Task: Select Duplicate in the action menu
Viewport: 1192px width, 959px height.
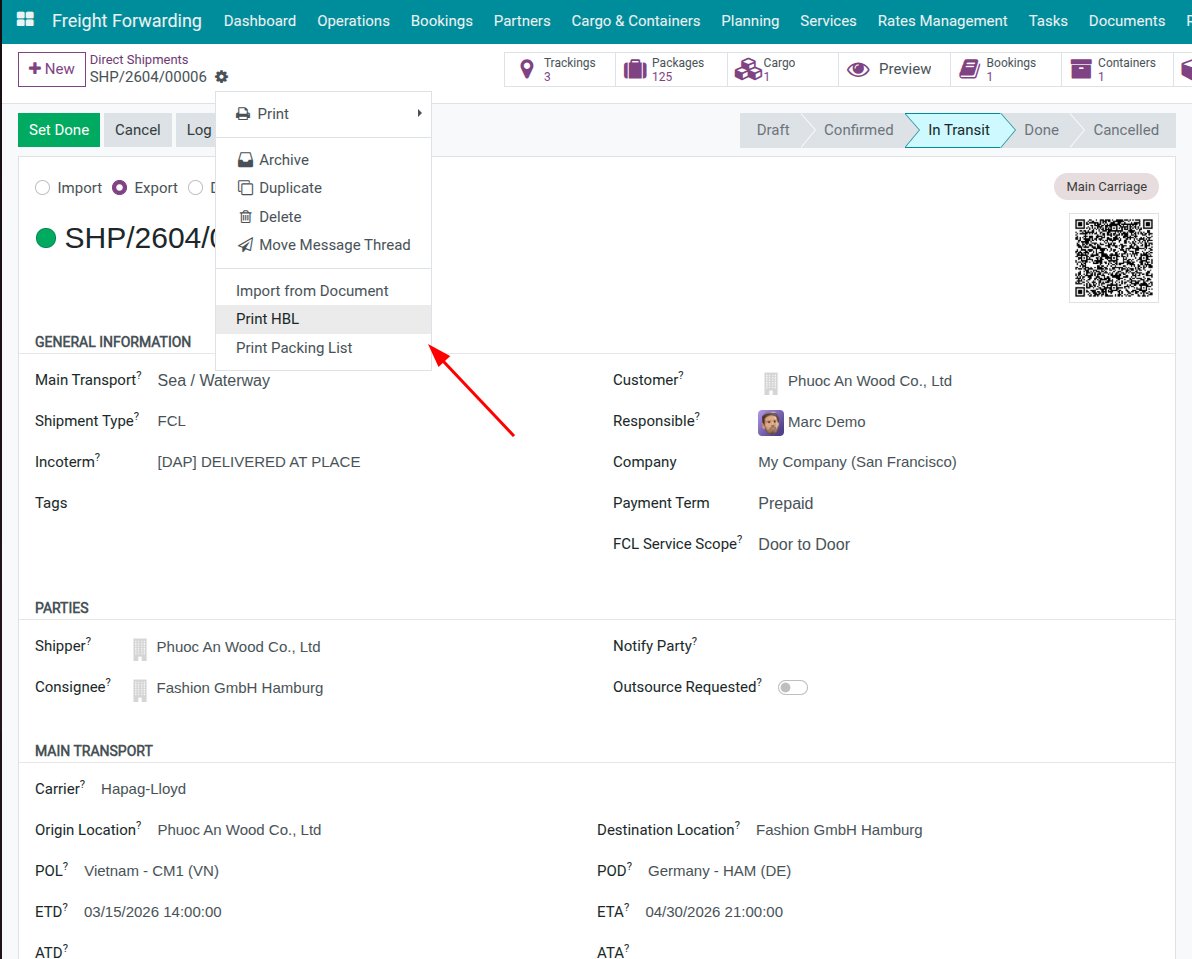Action: click(290, 188)
